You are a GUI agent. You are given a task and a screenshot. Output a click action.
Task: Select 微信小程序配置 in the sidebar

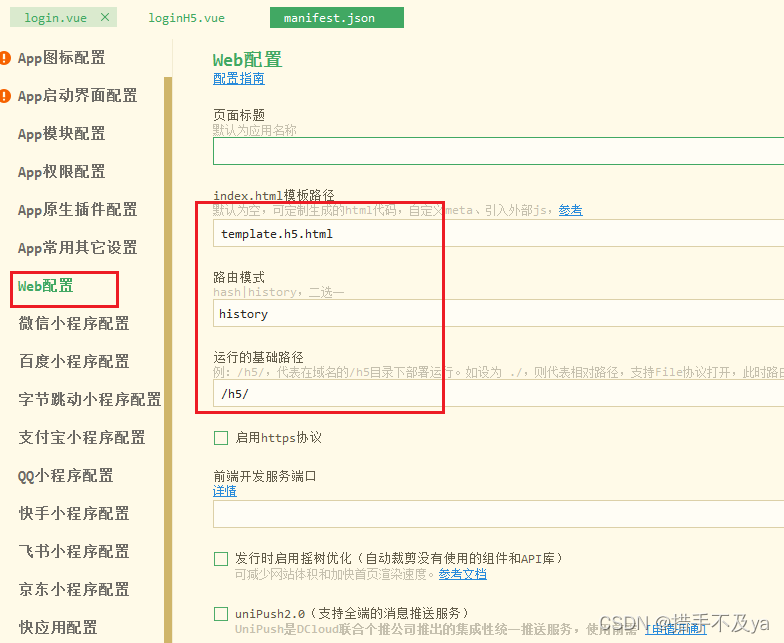(x=74, y=324)
